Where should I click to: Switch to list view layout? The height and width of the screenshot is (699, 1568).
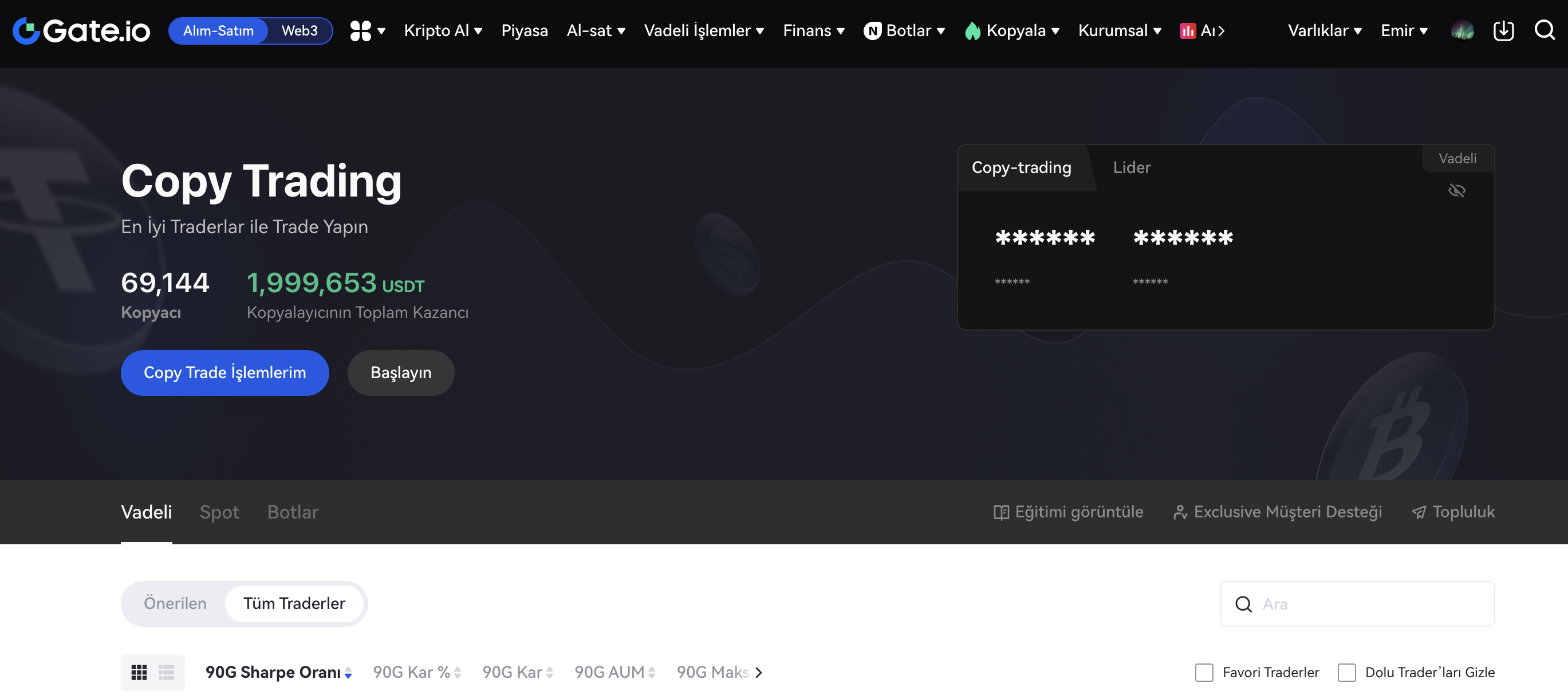167,672
